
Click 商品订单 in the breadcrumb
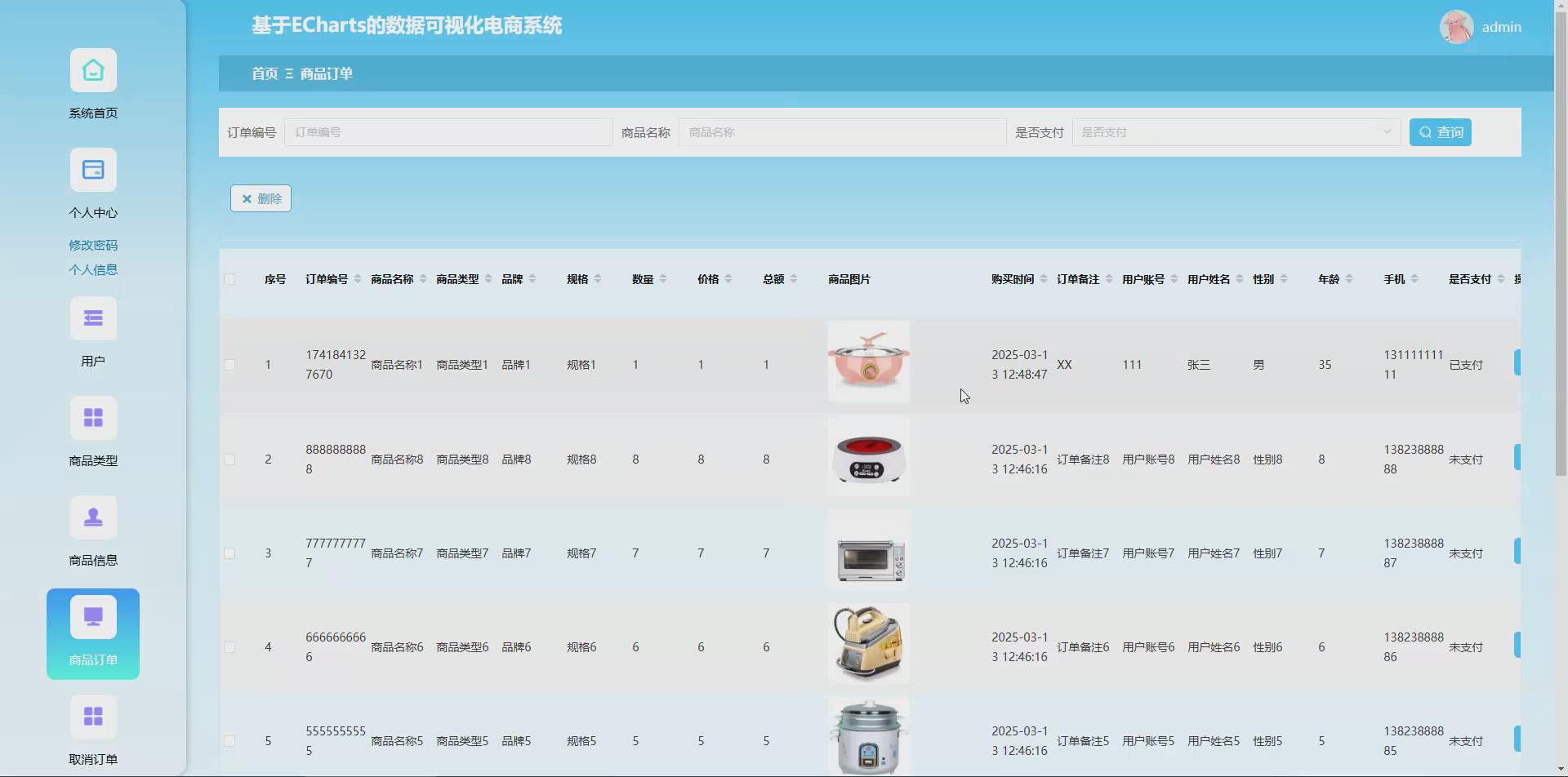(x=325, y=73)
